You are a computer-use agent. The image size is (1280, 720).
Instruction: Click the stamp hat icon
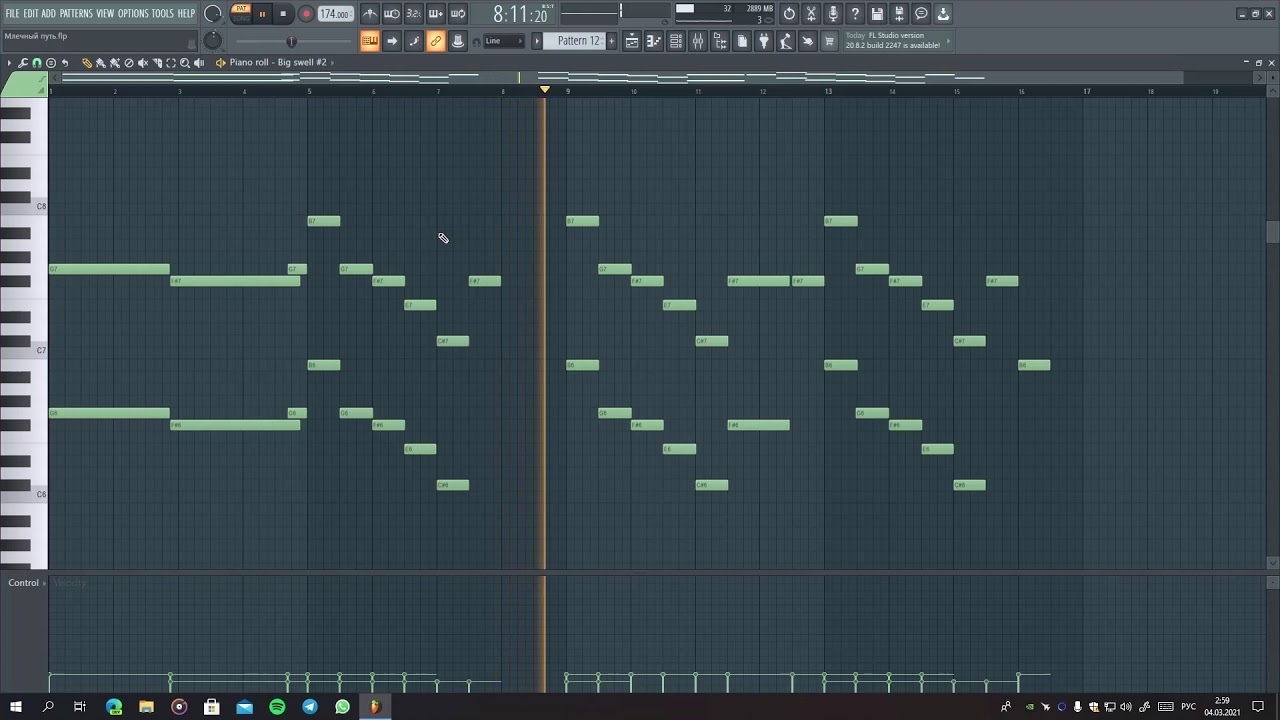(458, 41)
